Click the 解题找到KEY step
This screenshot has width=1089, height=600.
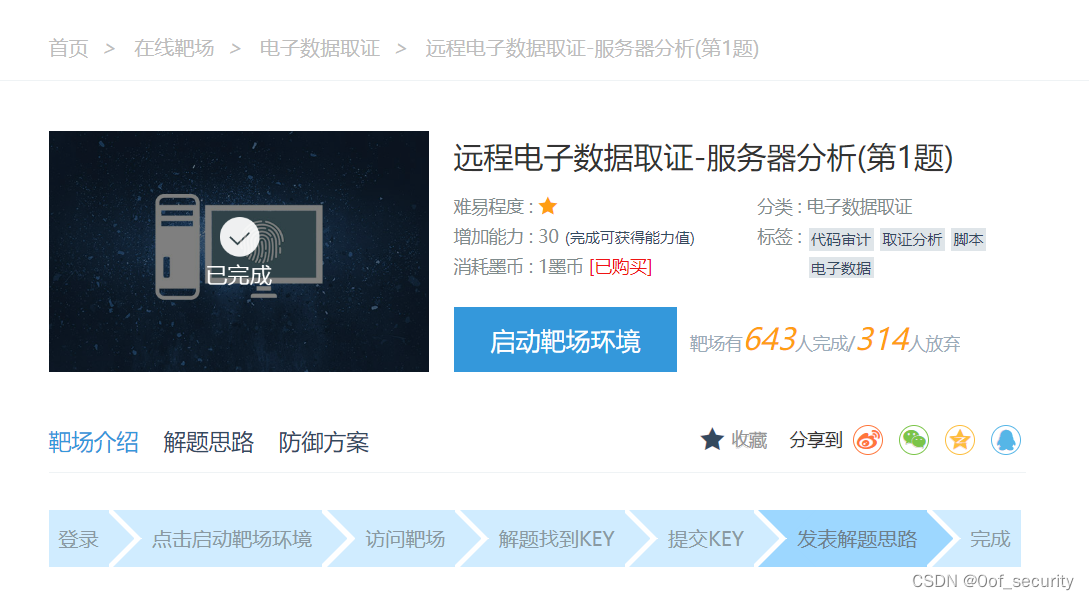[556, 539]
